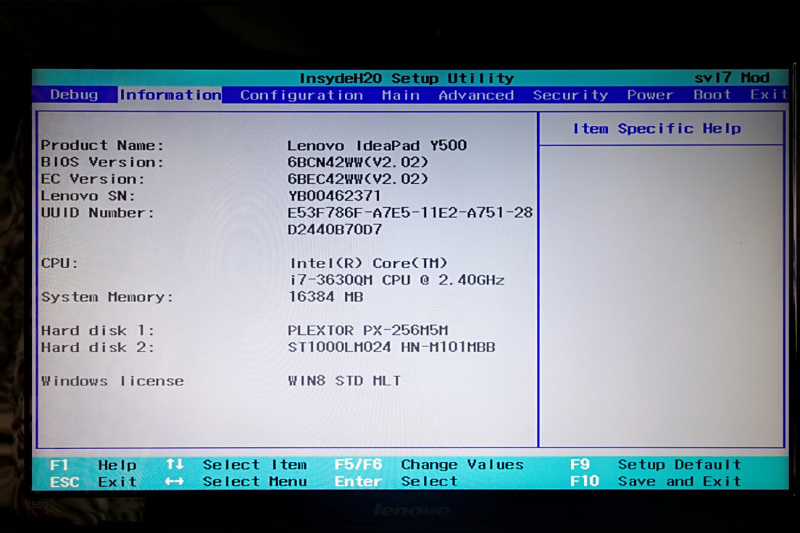Click the 16384 MB memory value

[x=326, y=297]
